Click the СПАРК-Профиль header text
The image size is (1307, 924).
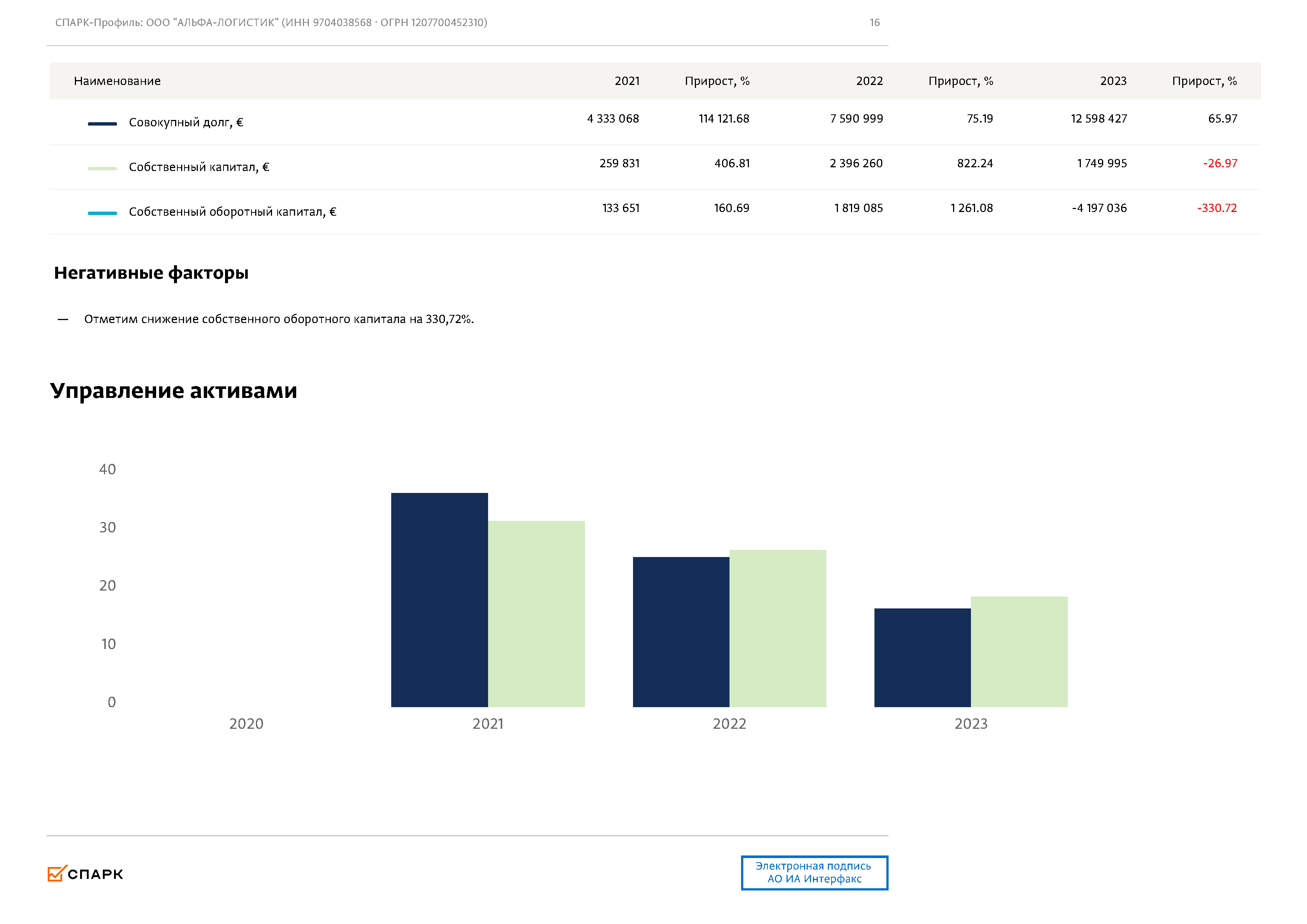pyautogui.click(x=271, y=23)
